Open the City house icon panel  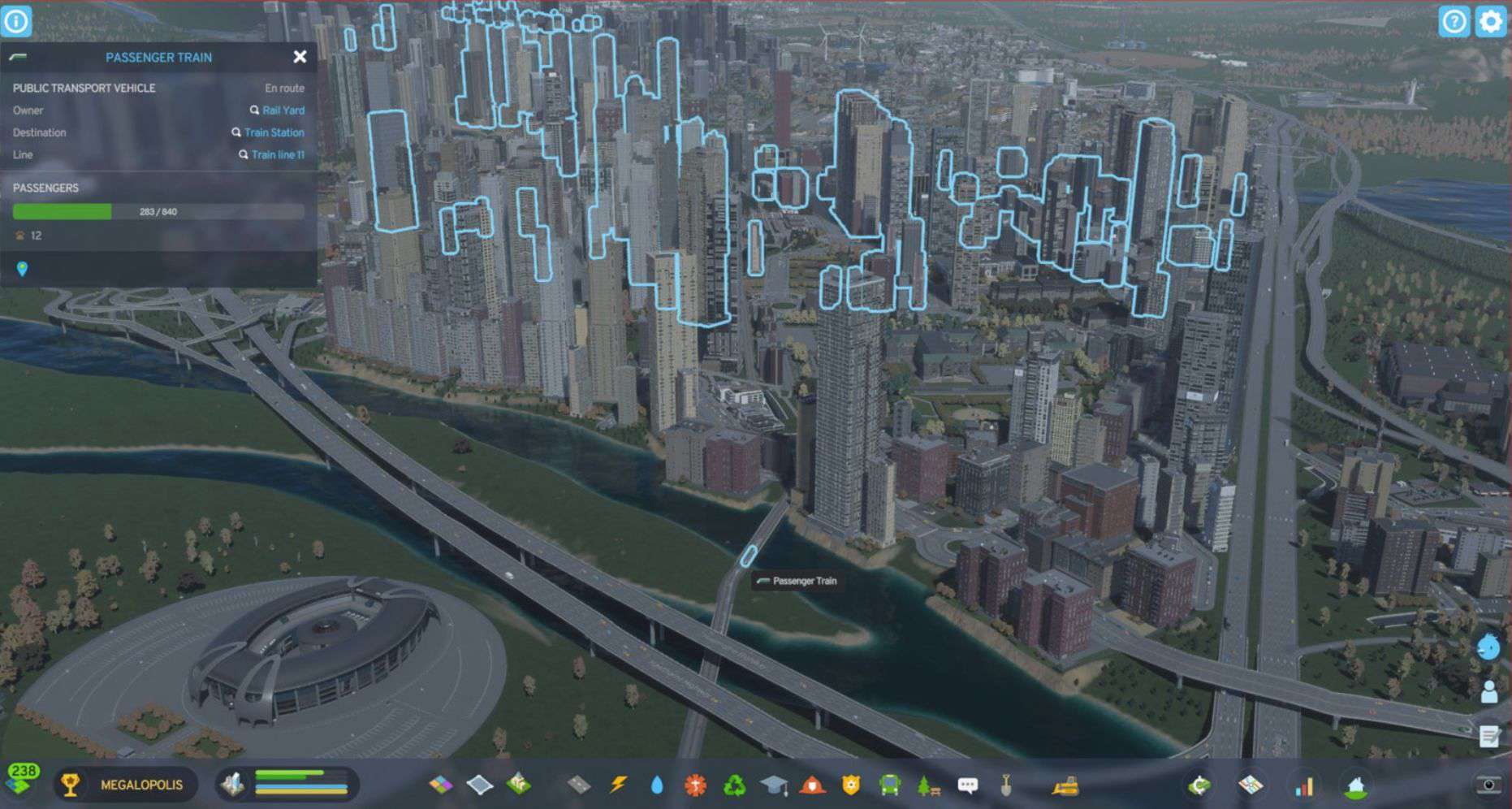coord(1355,785)
